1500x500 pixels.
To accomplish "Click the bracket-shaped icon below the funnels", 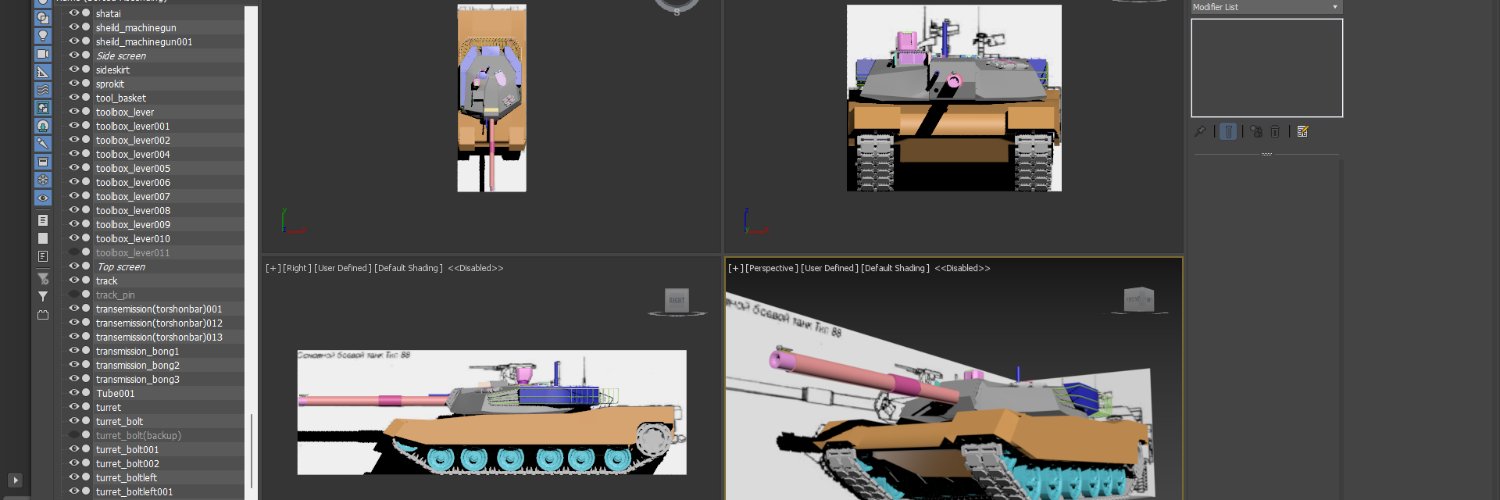I will click(x=43, y=315).
